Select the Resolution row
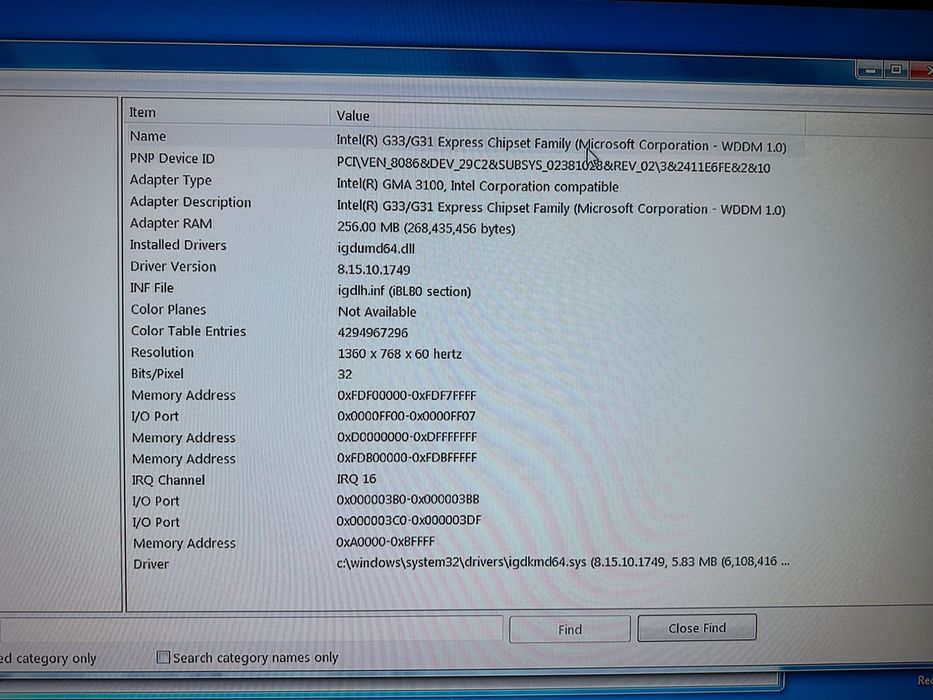Viewport: 933px width, 700px height. [x=464, y=353]
